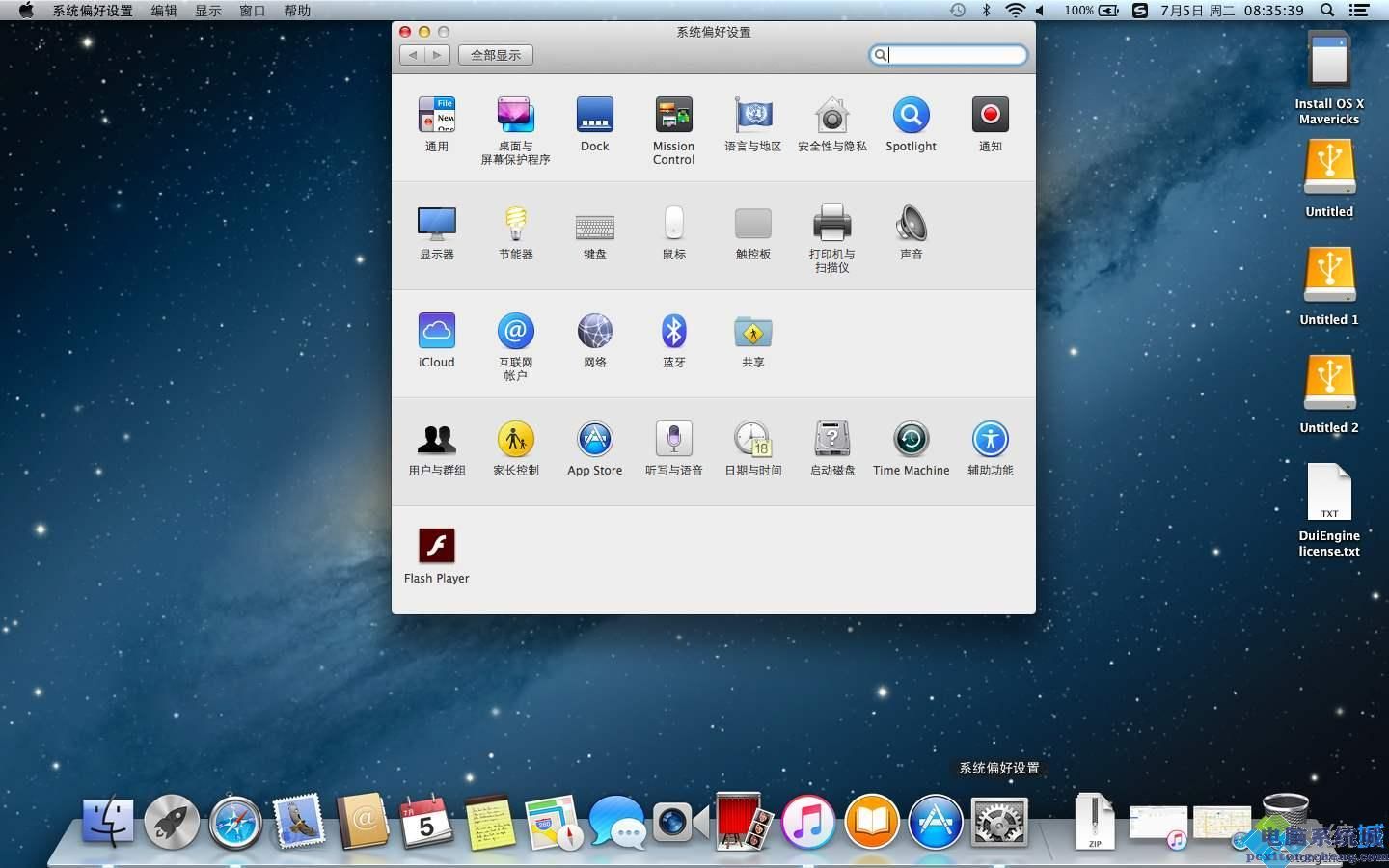Open 互联网帐户 preferences
The image size is (1389, 868).
coord(516,331)
